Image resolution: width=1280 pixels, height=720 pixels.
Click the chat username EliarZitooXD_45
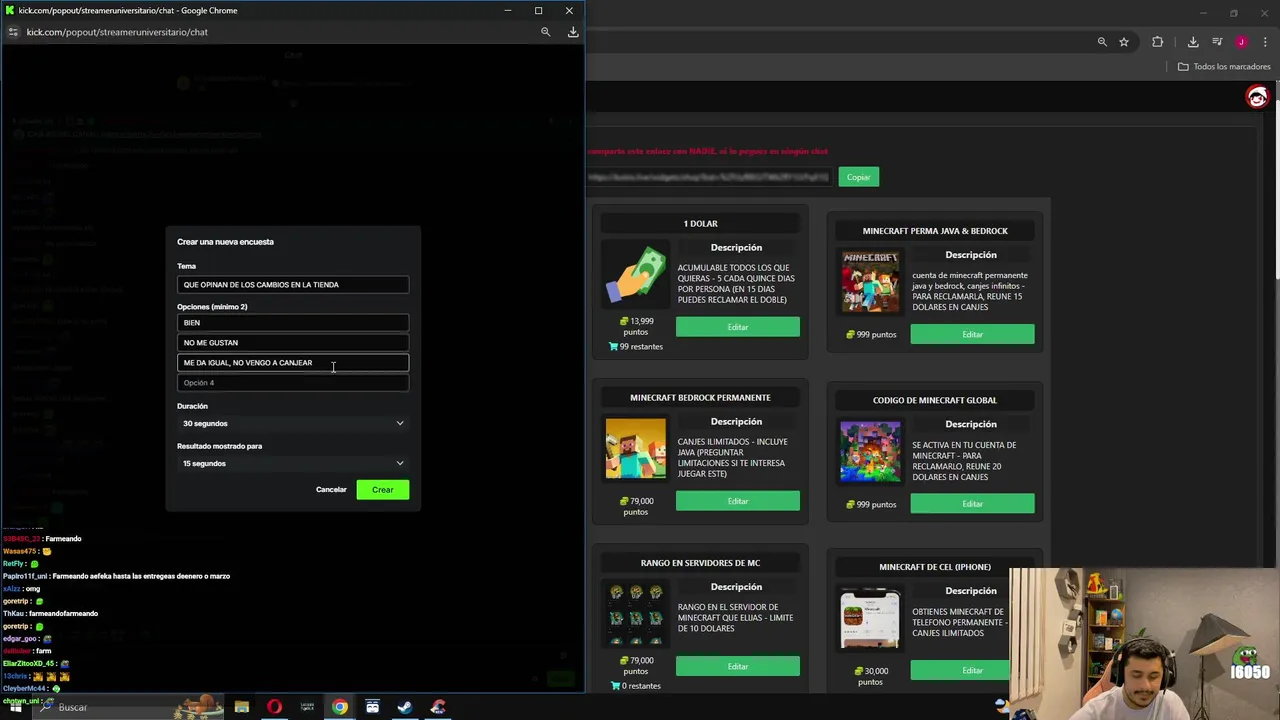[28, 664]
